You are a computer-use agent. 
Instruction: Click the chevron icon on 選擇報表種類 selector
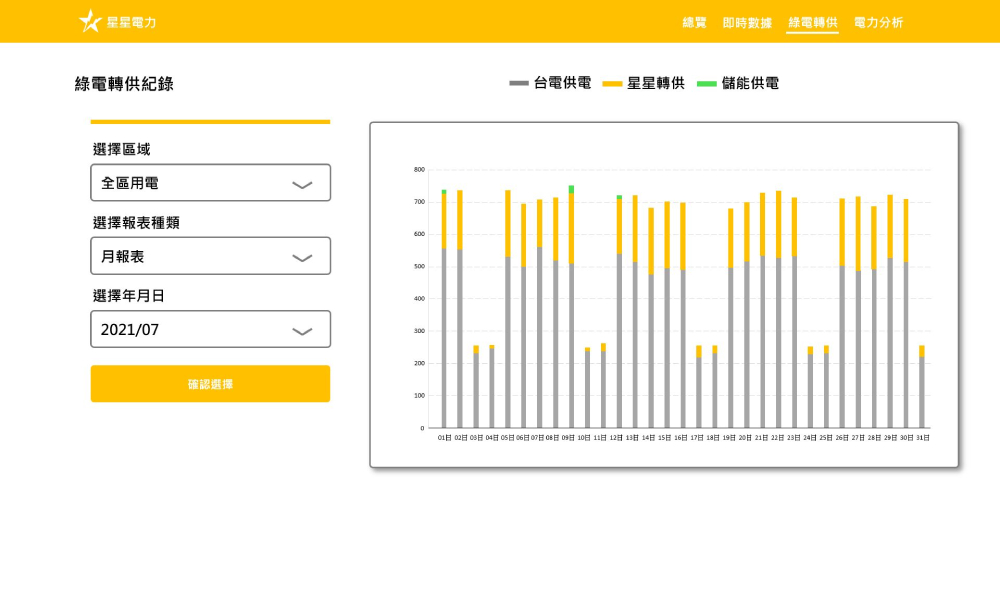click(x=303, y=256)
